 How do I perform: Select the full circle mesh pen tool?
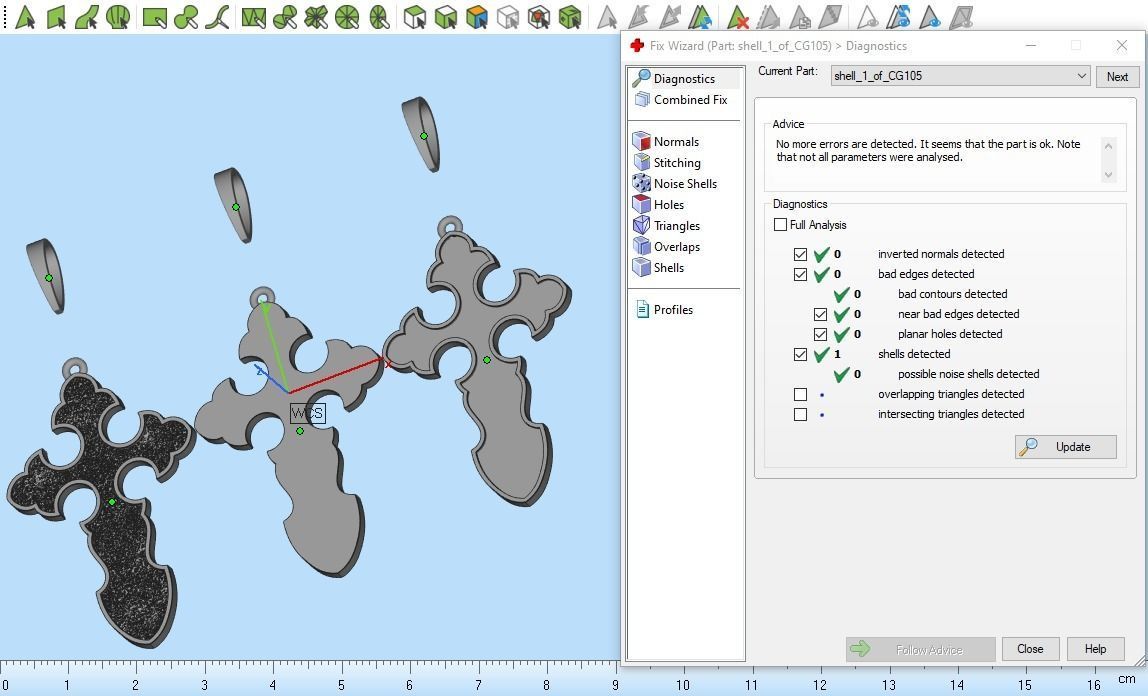347,17
